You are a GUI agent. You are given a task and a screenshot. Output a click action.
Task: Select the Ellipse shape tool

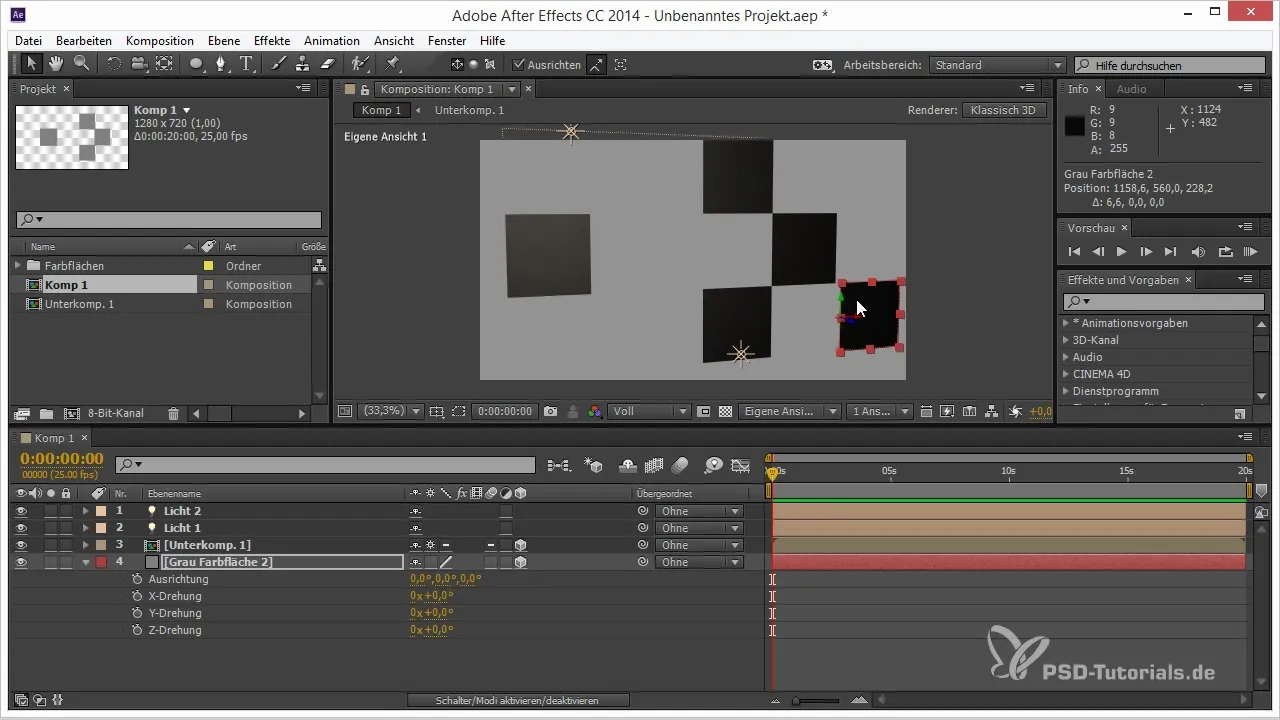tap(196, 64)
